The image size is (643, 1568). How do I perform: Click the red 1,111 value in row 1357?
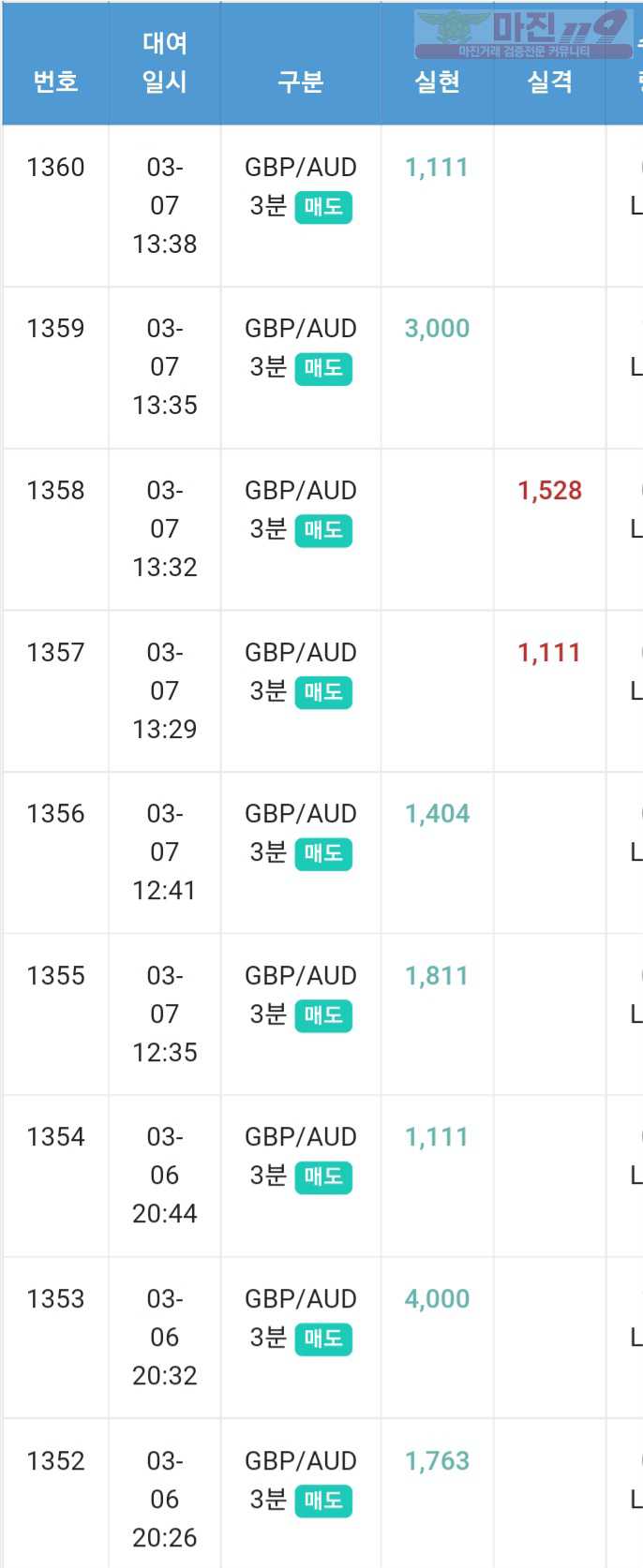549,653
